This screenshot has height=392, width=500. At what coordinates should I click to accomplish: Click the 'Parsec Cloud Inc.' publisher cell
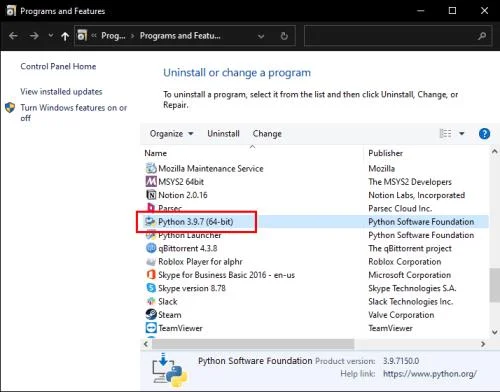pyautogui.click(x=400, y=208)
